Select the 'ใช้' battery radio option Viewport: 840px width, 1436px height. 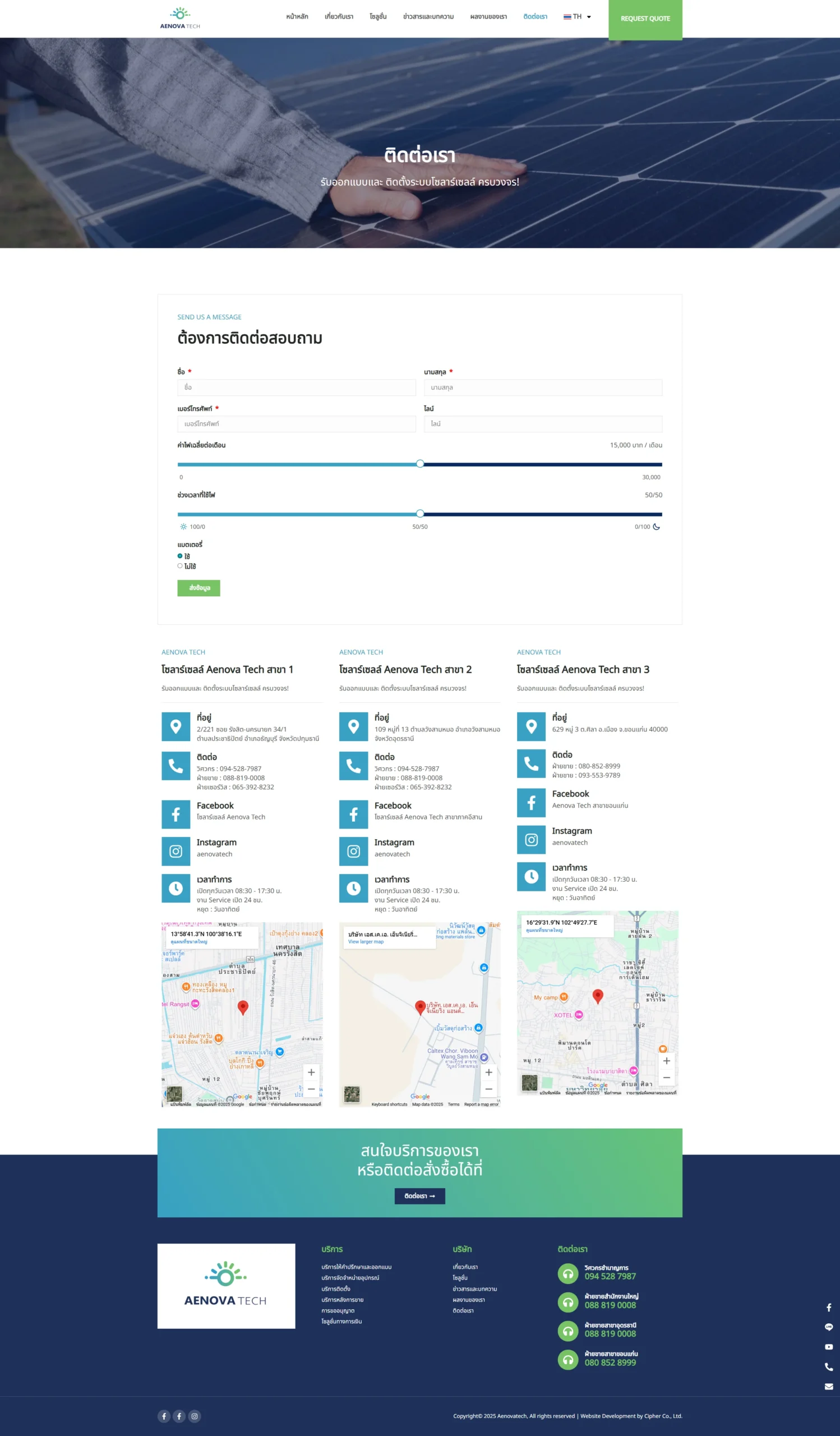point(180,555)
